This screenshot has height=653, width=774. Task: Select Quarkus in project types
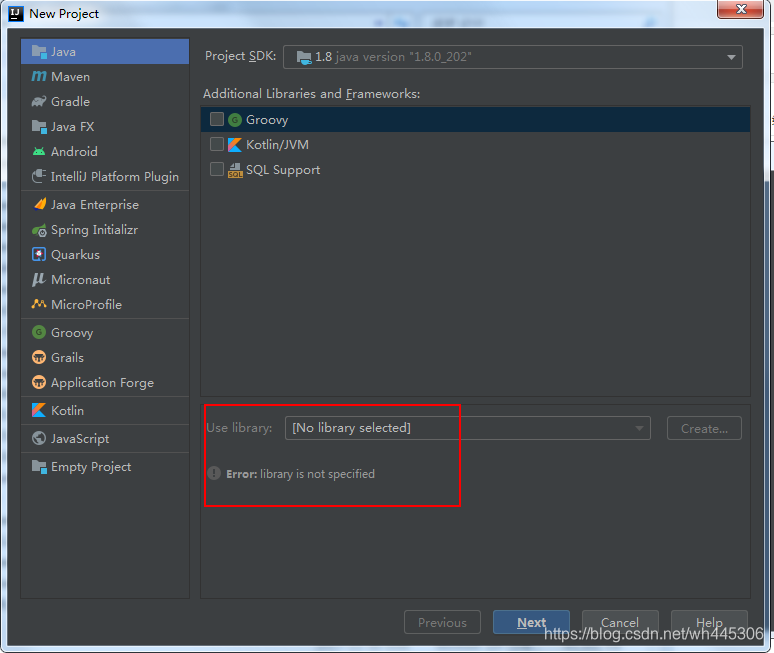click(105, 255)
